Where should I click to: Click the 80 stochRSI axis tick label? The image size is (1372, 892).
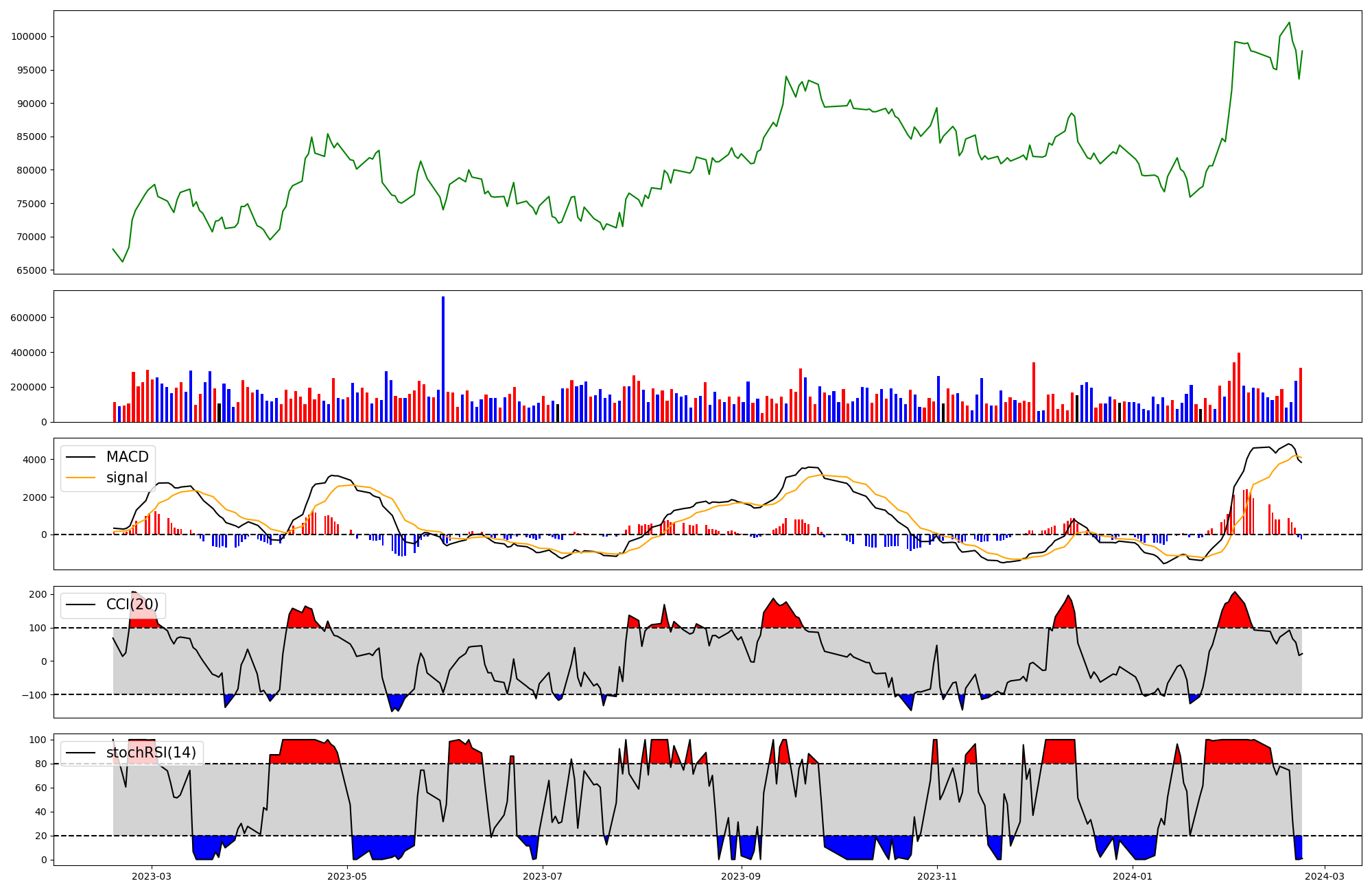click(x=40, y=764)
